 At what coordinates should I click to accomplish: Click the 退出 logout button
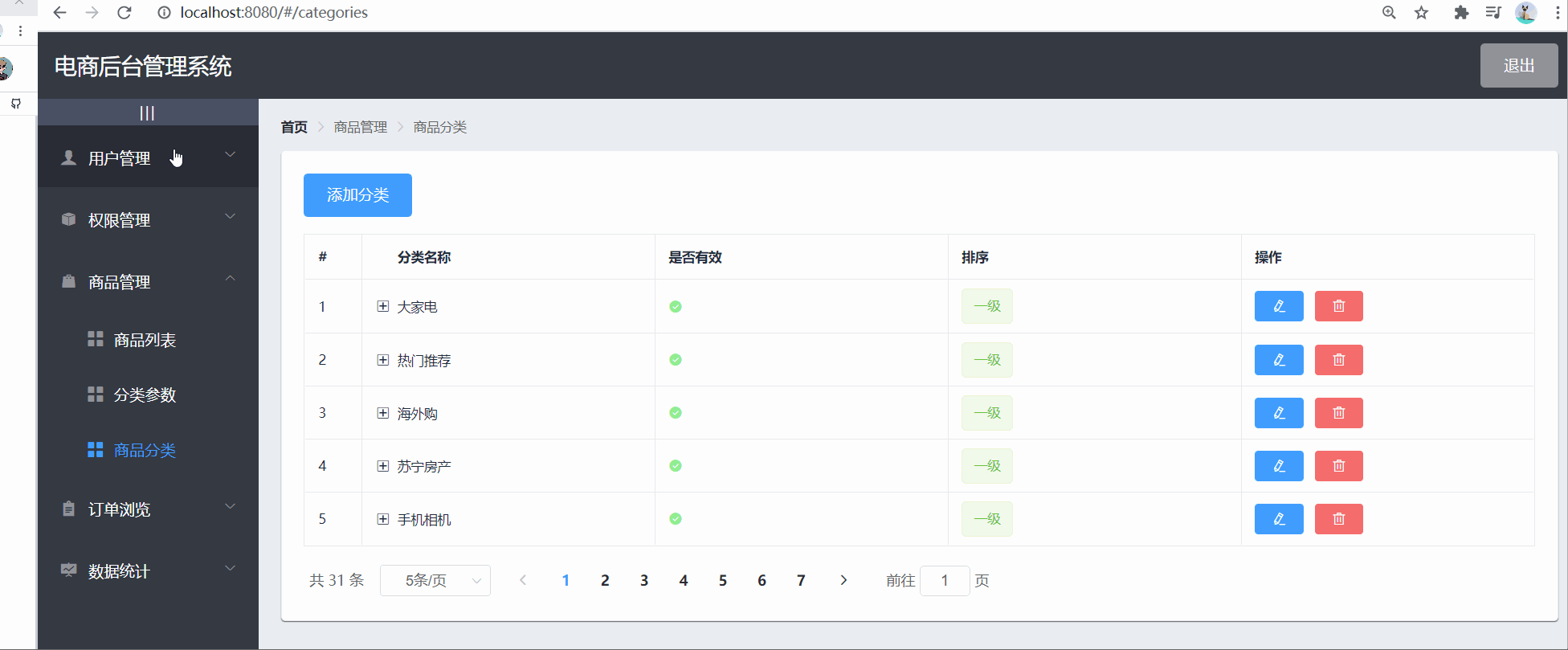tap(1519, 66)
